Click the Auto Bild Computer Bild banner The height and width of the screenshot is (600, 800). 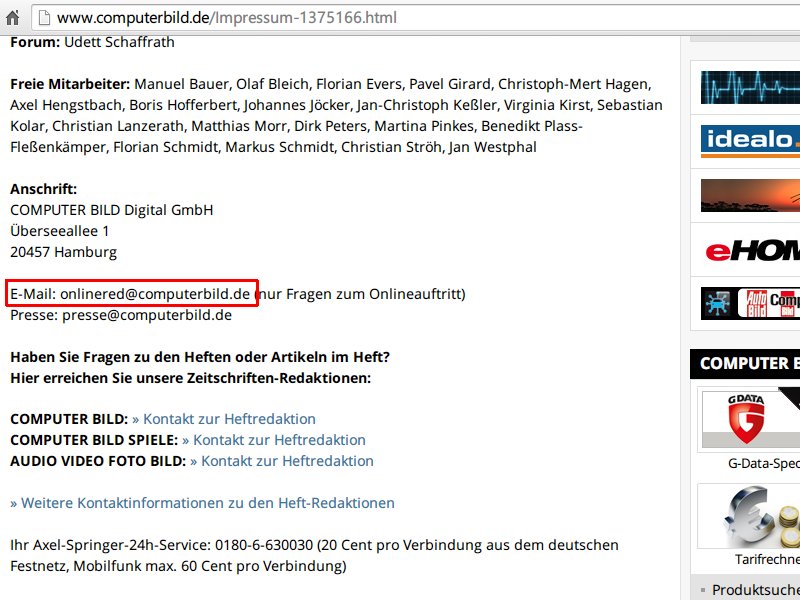click(750, 304)
